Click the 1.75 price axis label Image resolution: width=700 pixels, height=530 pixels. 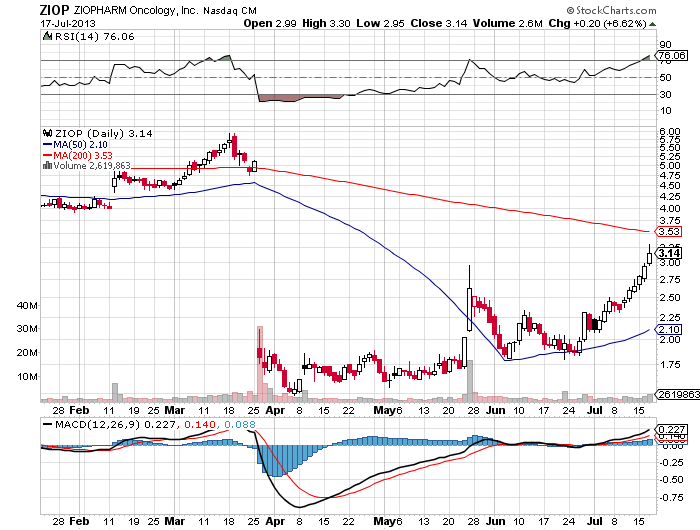[x=670, y=365]
